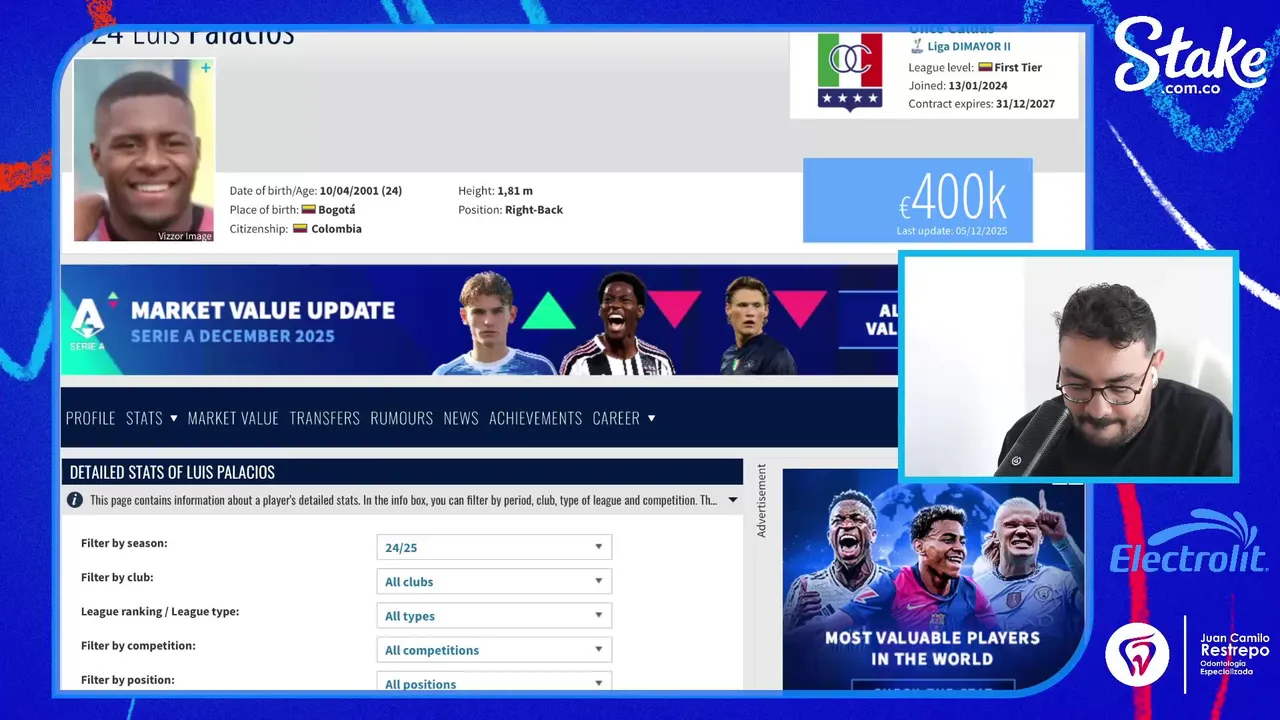Click the €400k market value box
Image resolution: width=1280 pixels, height=720 pixels.
tap(918, 200)
